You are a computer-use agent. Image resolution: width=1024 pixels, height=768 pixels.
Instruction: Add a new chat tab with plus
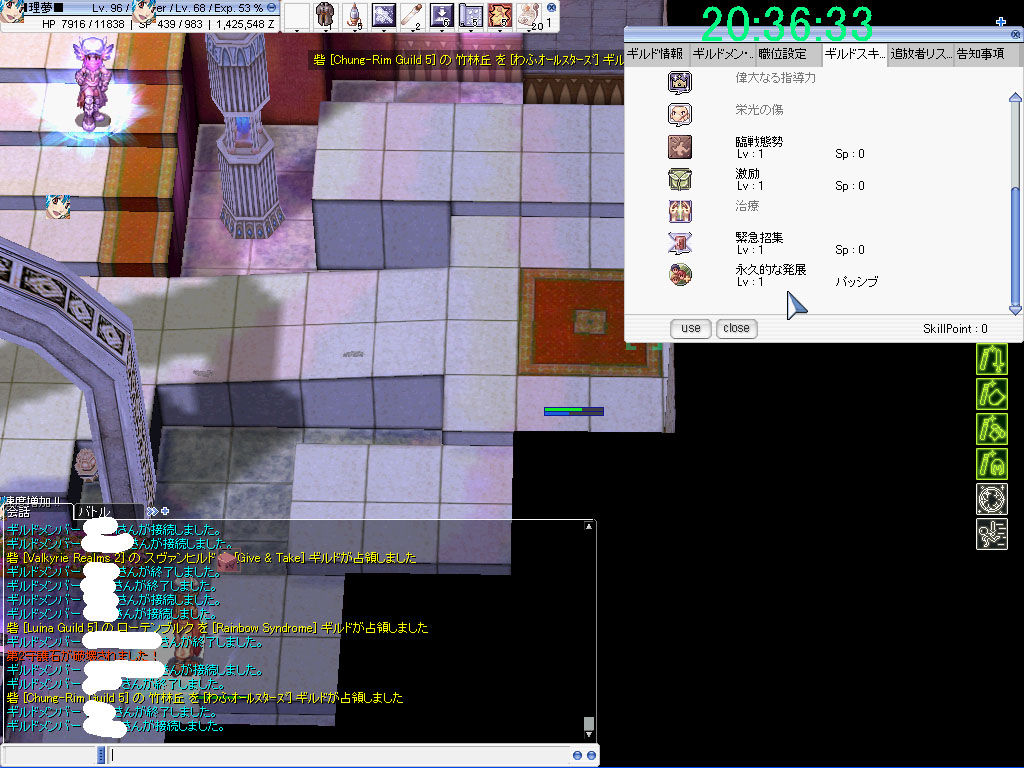pyautogui.click(x=165, y=511)
